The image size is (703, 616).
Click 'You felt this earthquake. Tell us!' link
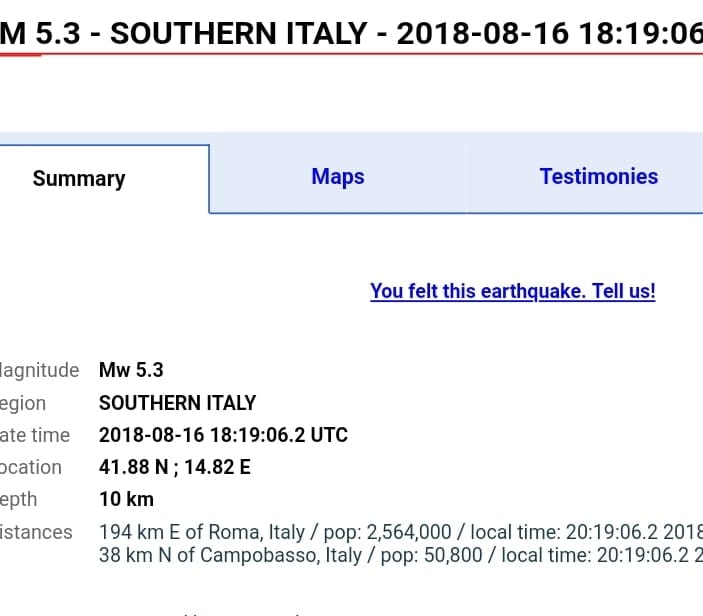512,291
